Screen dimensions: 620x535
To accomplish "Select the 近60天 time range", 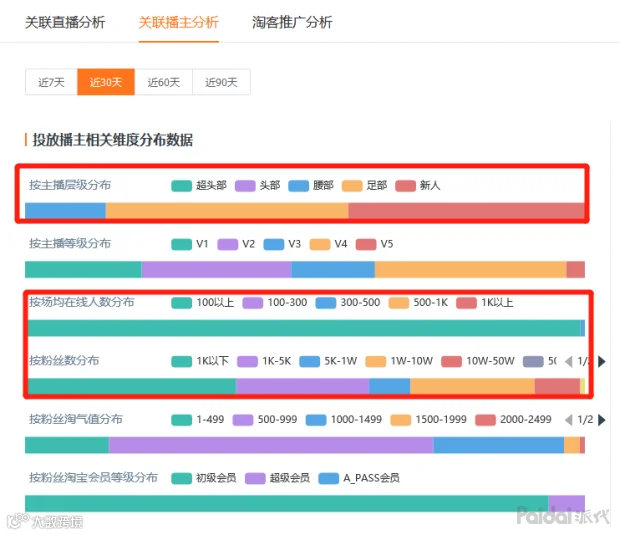I will click(164, 82).
